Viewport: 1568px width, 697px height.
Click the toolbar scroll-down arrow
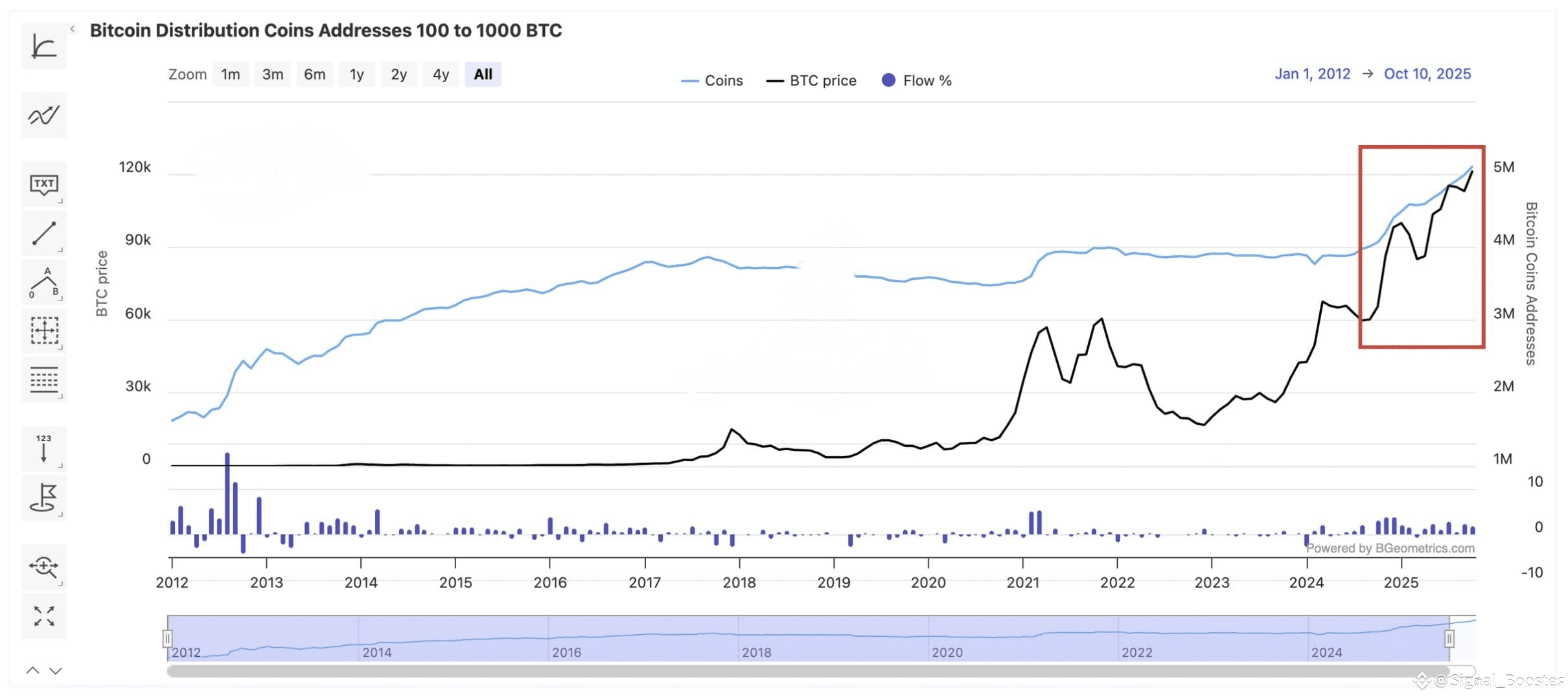pyautogui.click(x=56, y=670)
